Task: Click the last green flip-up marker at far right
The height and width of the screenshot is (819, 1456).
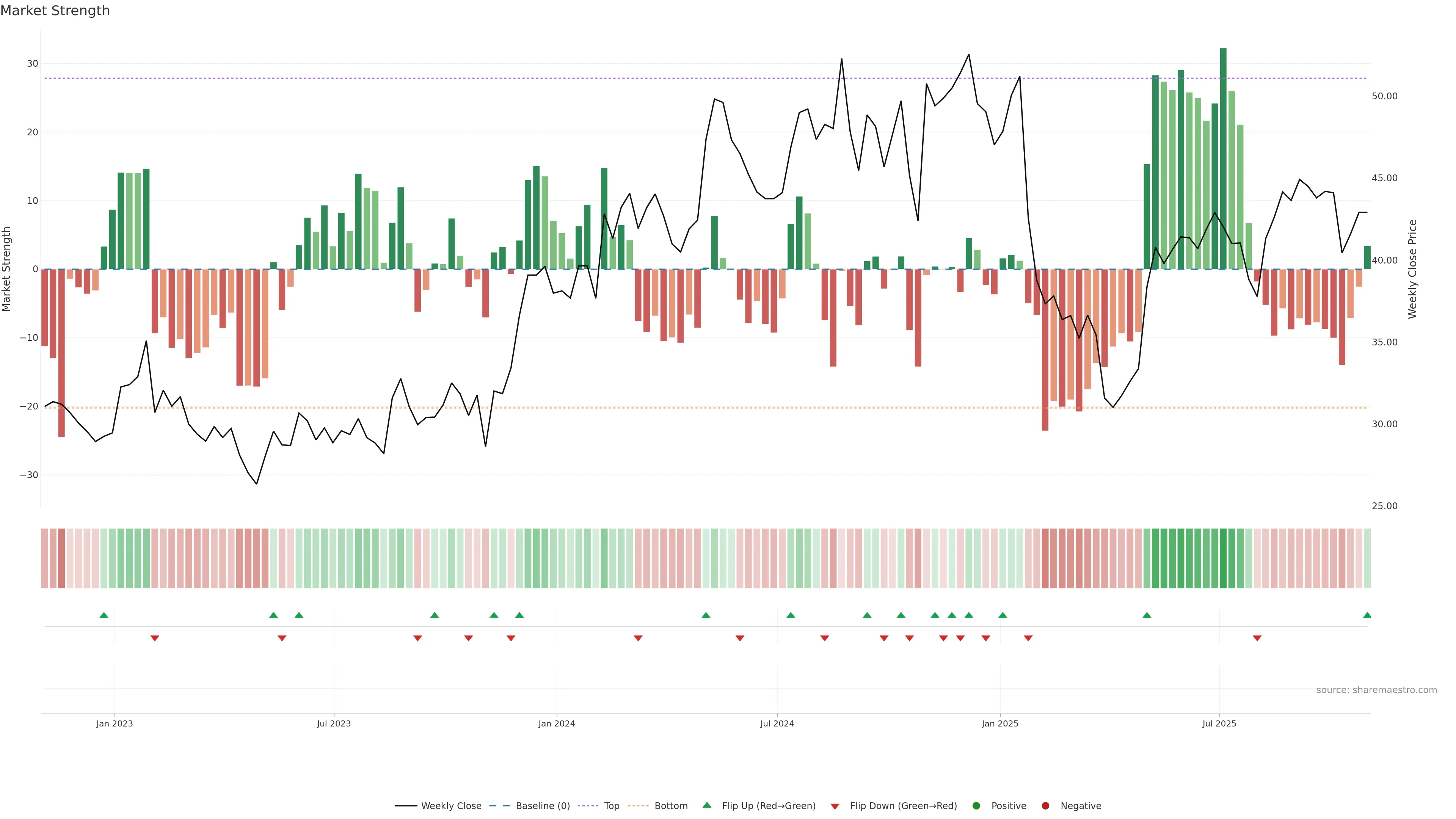Action: [x=1367, y=615]
